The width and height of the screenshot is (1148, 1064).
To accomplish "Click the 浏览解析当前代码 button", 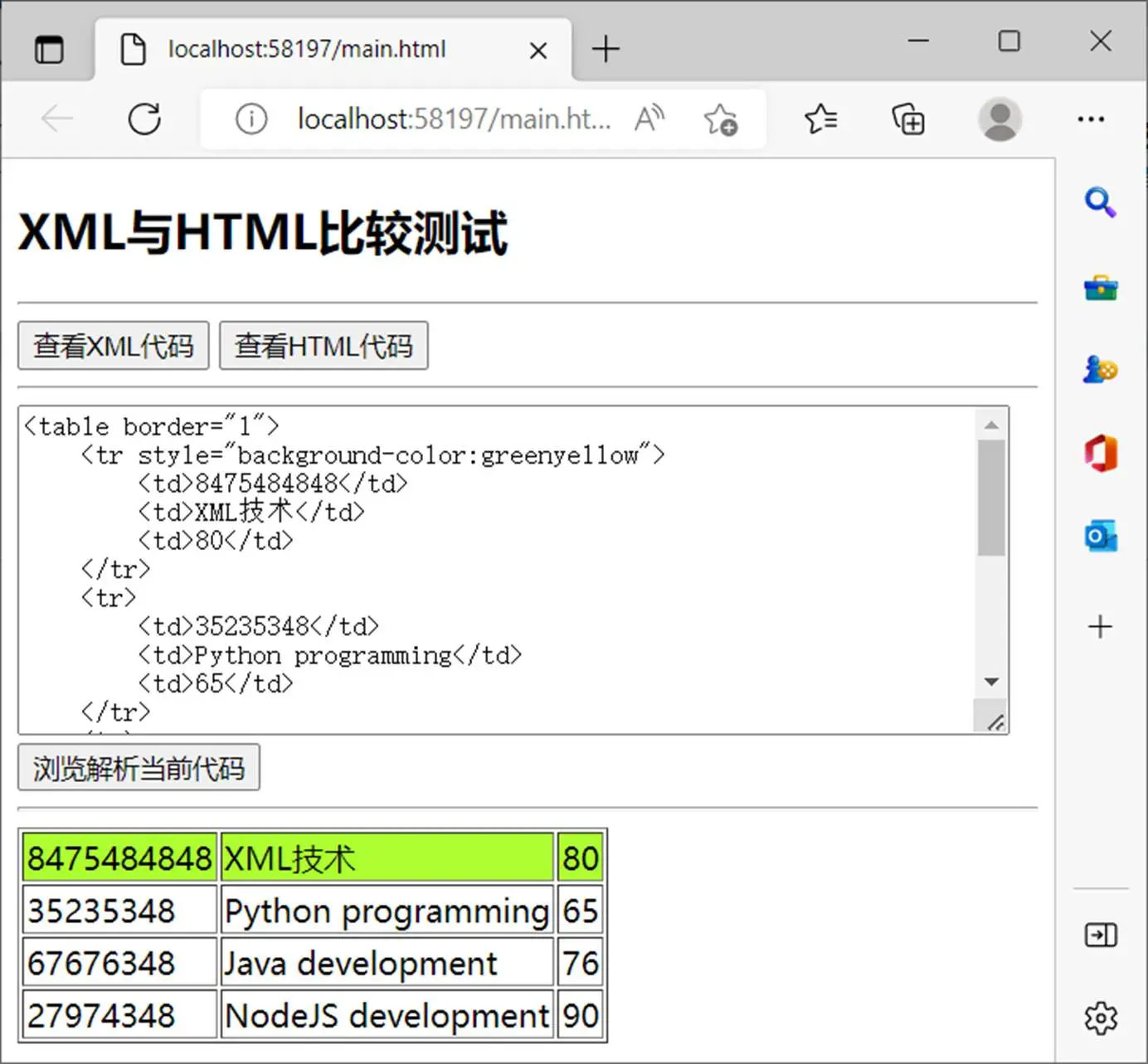I will point(139,768).
